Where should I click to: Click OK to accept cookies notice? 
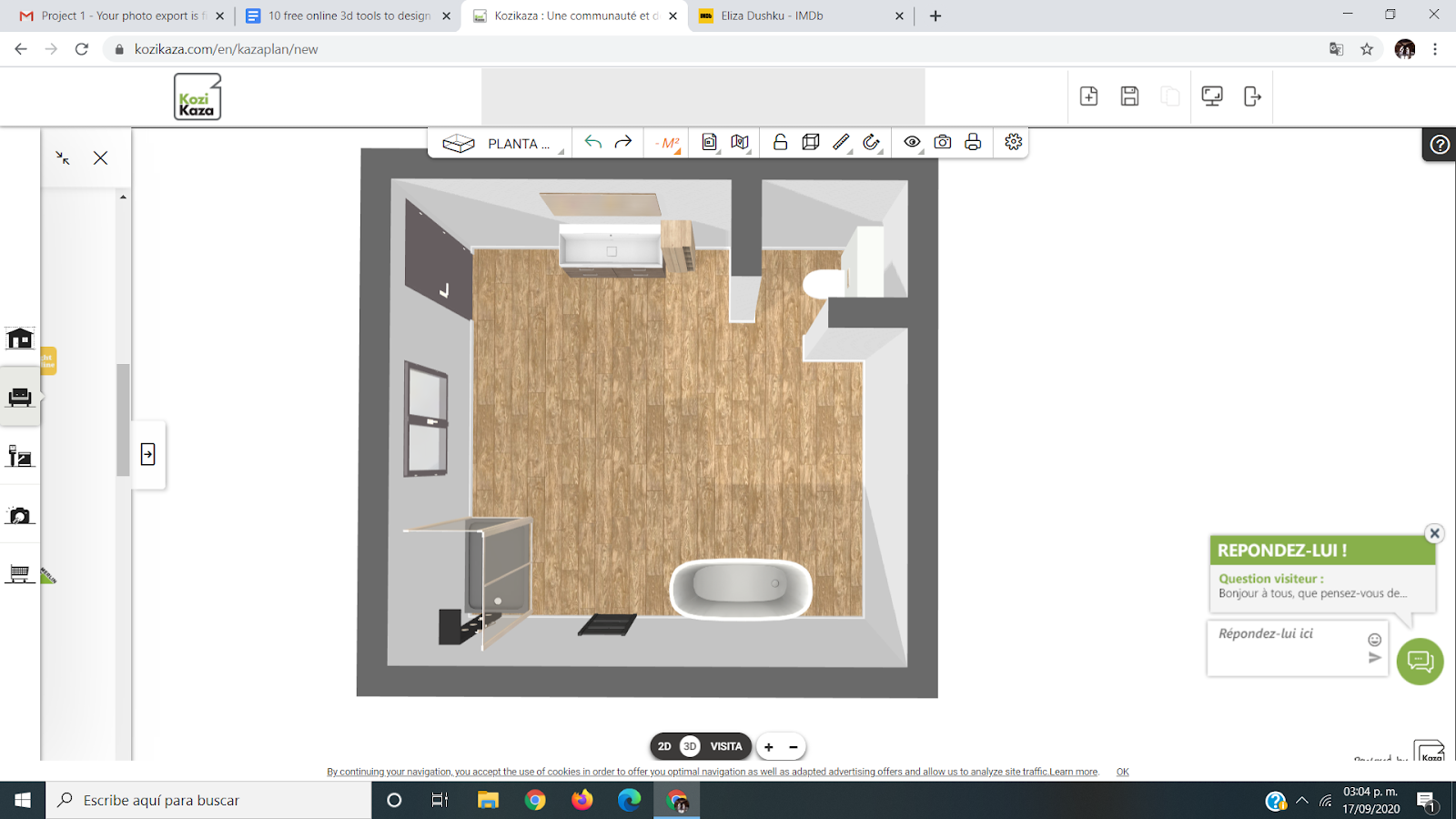point(1122,772)
